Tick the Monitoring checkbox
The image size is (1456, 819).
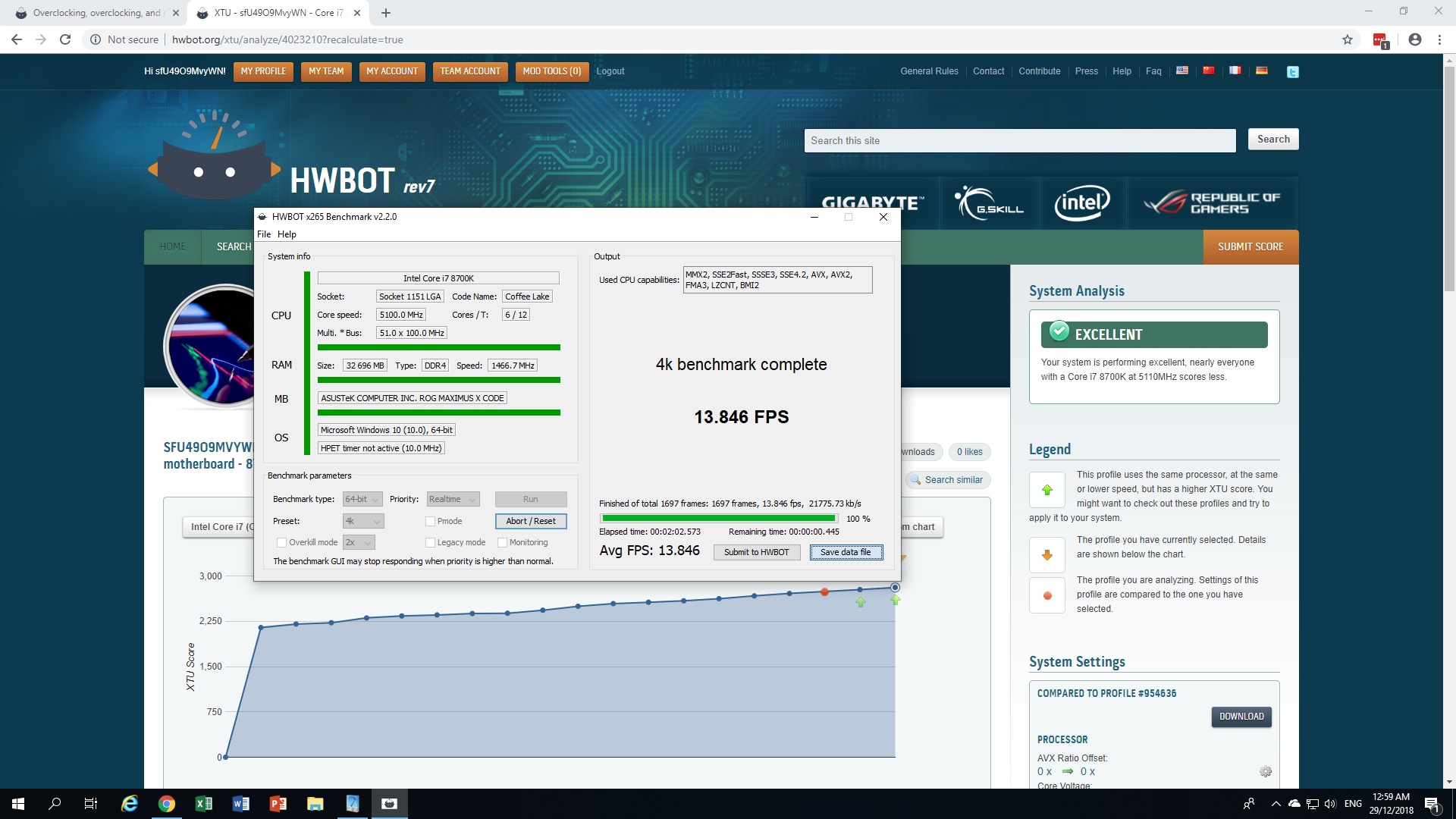click(502, 542)
